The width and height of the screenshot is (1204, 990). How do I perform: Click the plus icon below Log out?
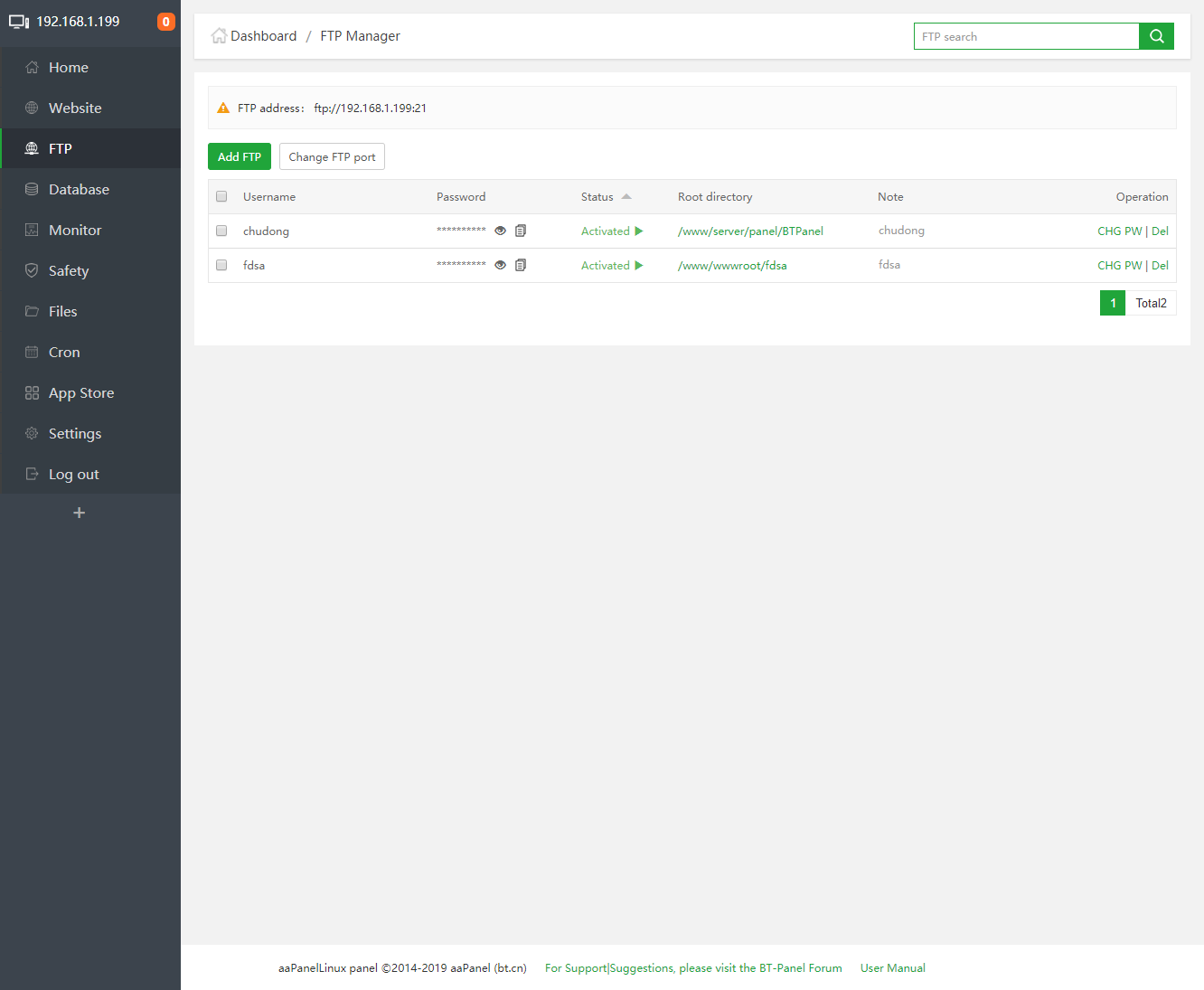[x=79, y=513]
